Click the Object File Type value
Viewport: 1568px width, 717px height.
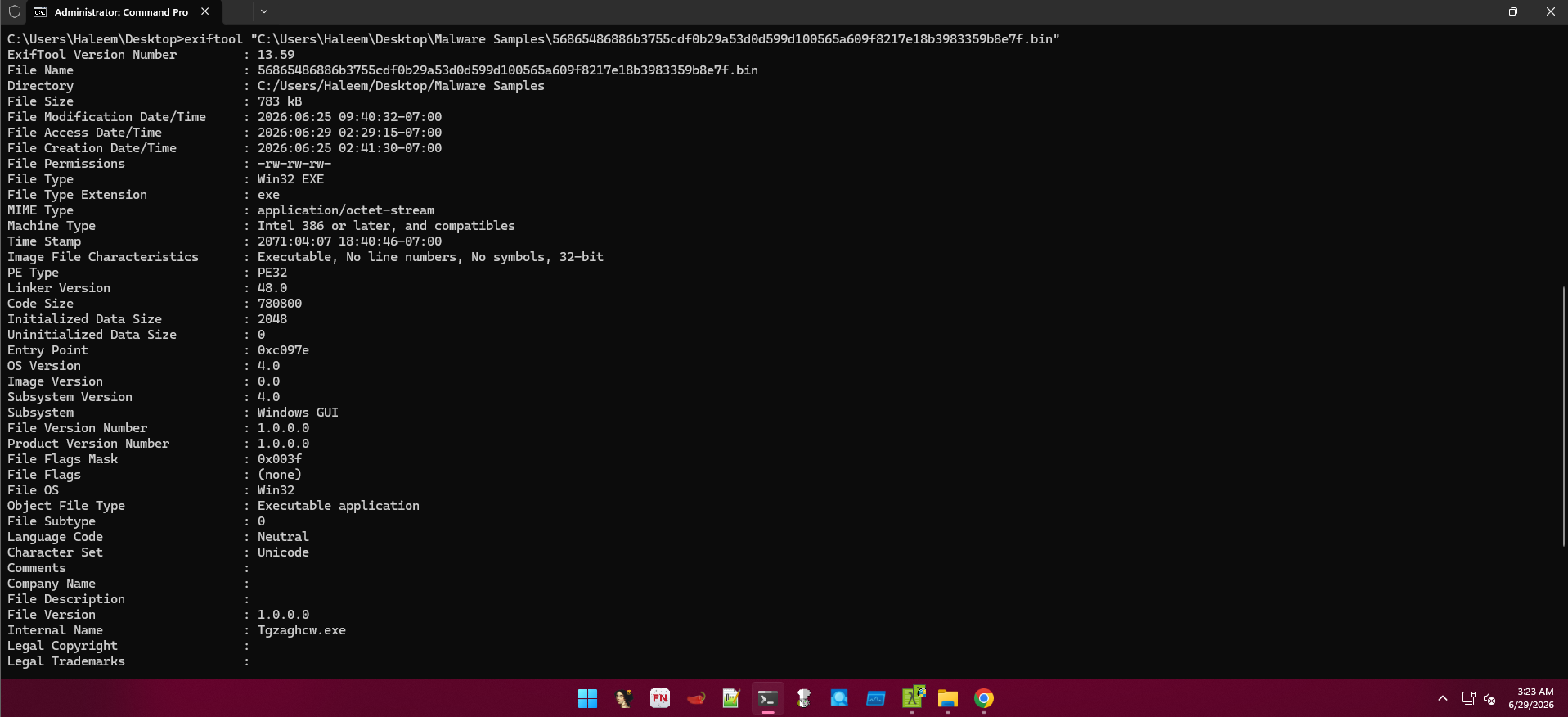pos(339,506)
